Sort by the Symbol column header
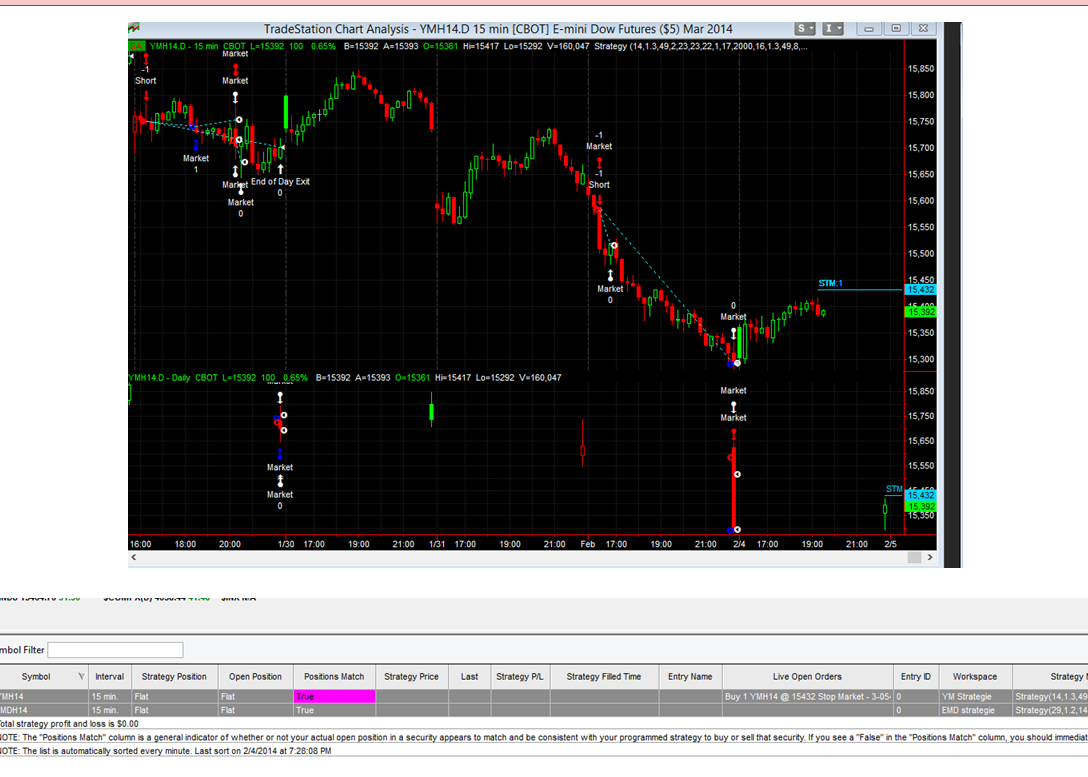 pyautogui.click(x=36, y=677)
